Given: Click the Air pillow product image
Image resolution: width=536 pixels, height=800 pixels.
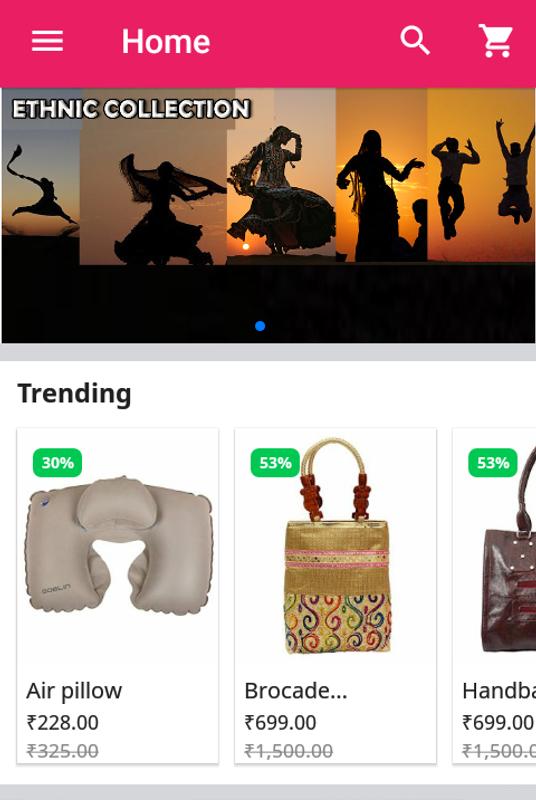Looking at the screenshot, I should coord(118,546).
